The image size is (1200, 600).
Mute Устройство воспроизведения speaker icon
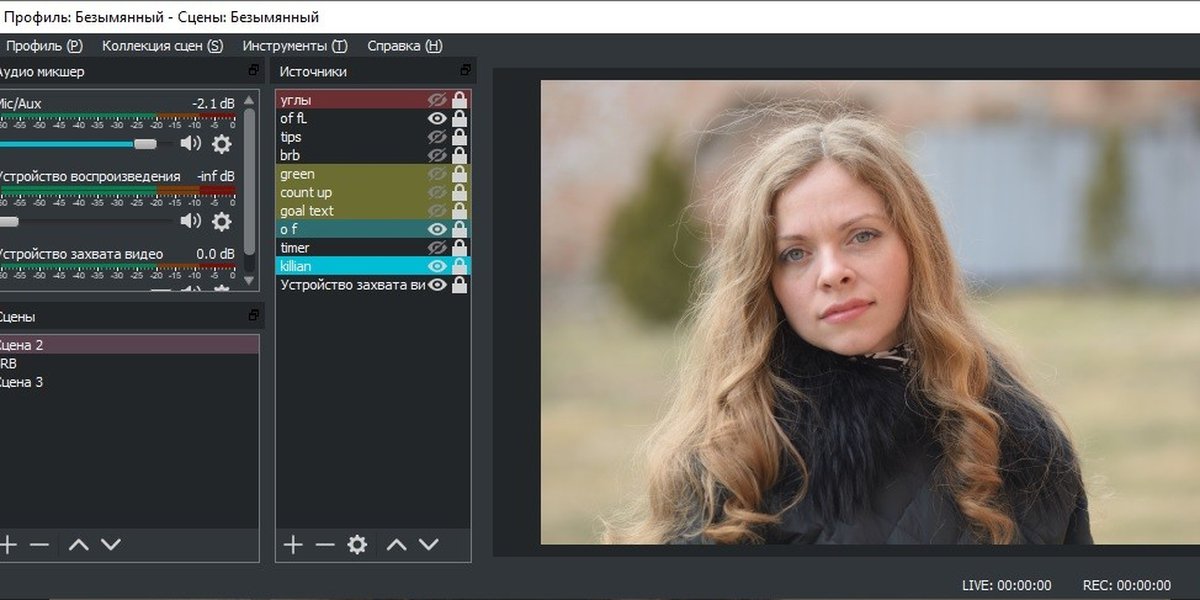point(190,221)
